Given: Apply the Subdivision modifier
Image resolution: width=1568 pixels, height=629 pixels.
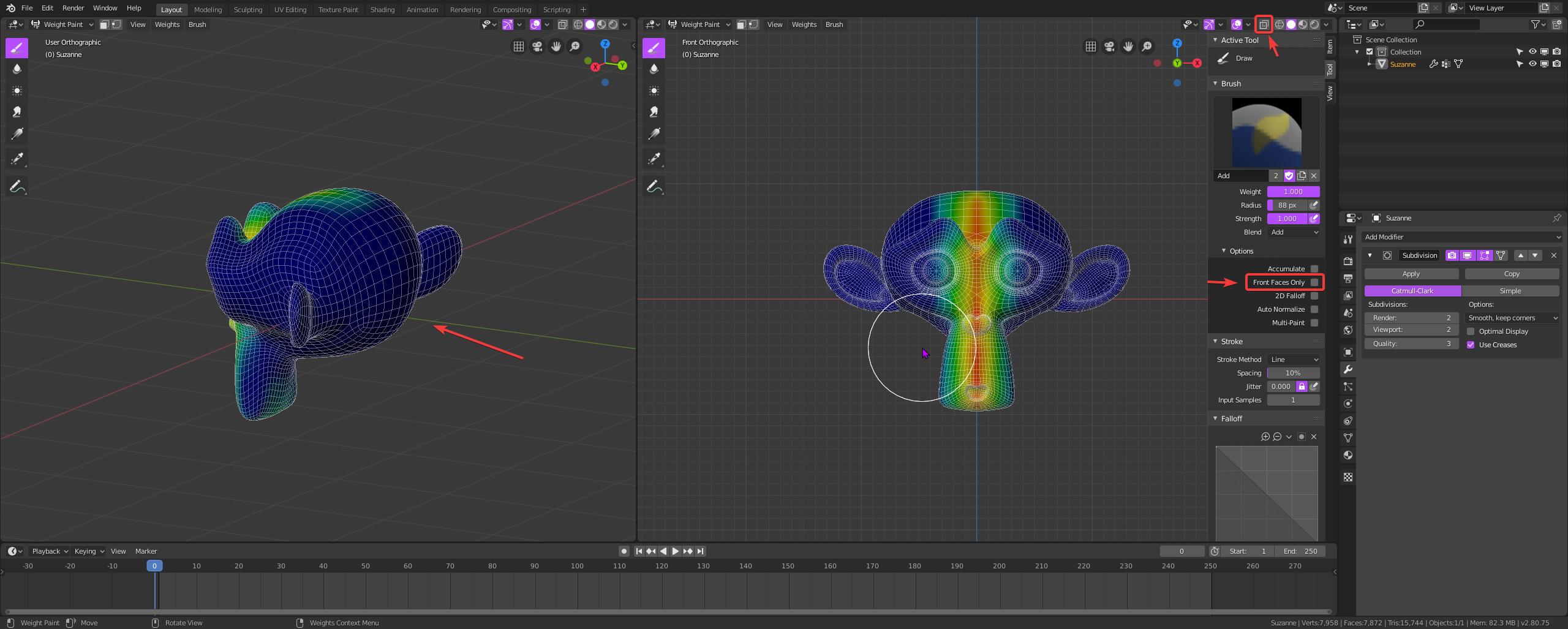Looking at the screenshot, I should (1411, 274).
